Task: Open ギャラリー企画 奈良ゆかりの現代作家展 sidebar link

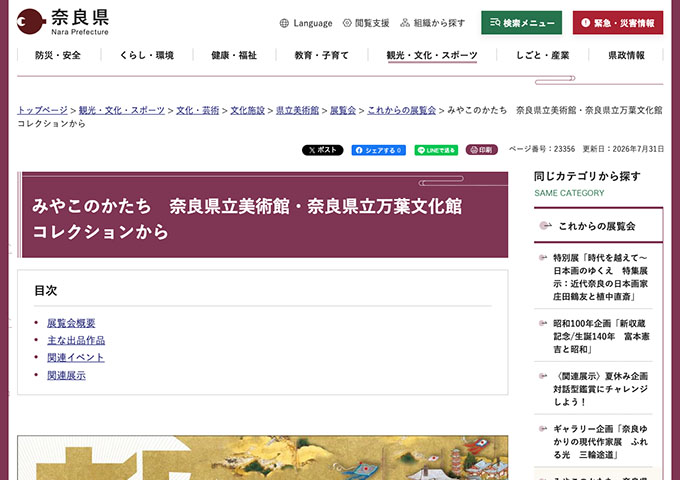Action: click(x=600, y=441)
